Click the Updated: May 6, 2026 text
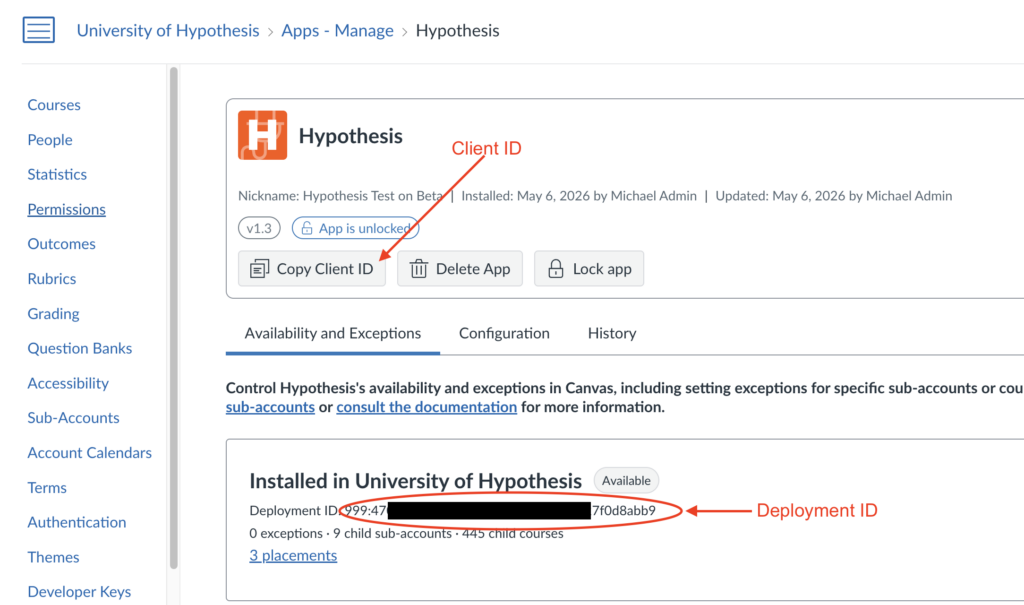The width and height of the screenshot is (1024, 605). (834, 196)
